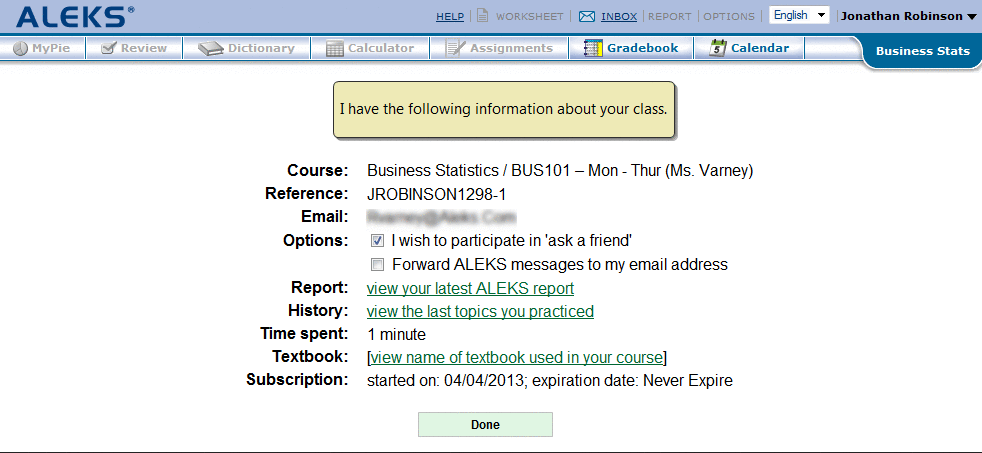Click the Gradebook icon
The width and height of the screenshot is (982, 453).
coord(592,48)
